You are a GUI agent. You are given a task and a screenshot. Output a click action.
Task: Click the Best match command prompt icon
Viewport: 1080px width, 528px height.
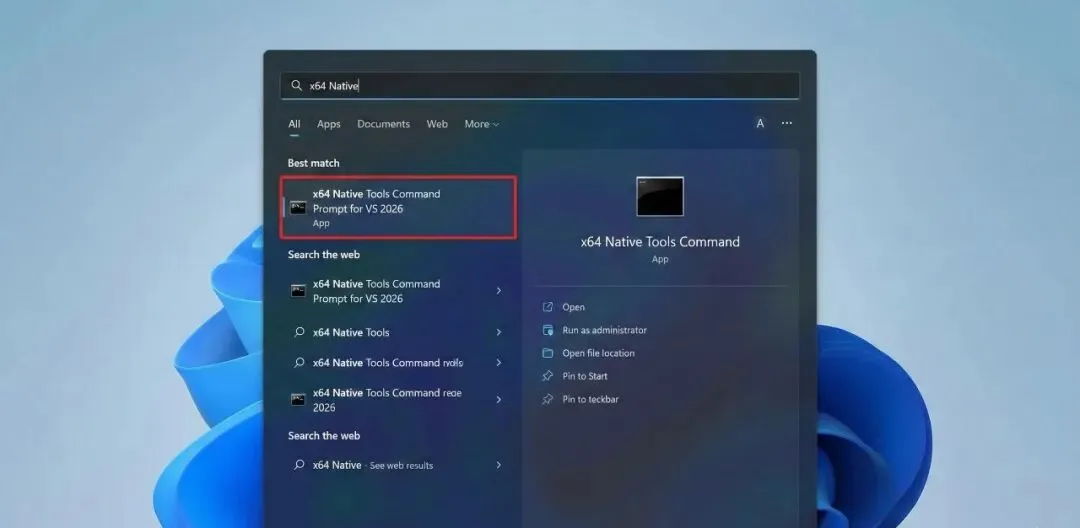click(x=298, y=207)
